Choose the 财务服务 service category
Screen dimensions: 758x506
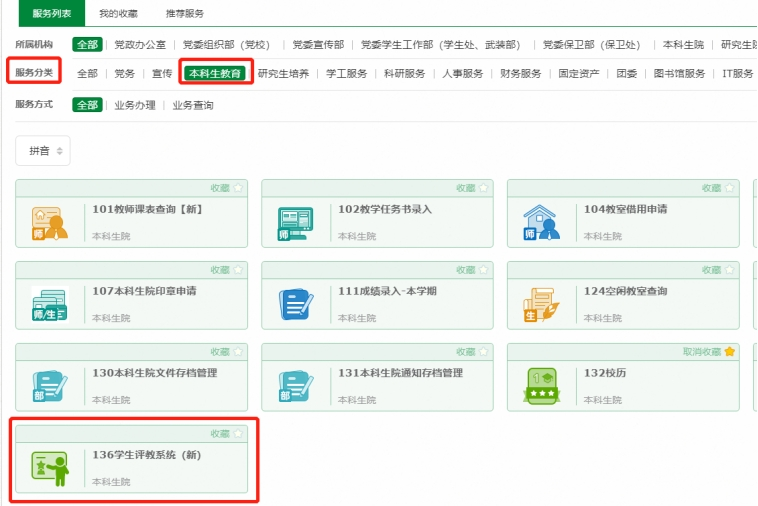point(521,73)
